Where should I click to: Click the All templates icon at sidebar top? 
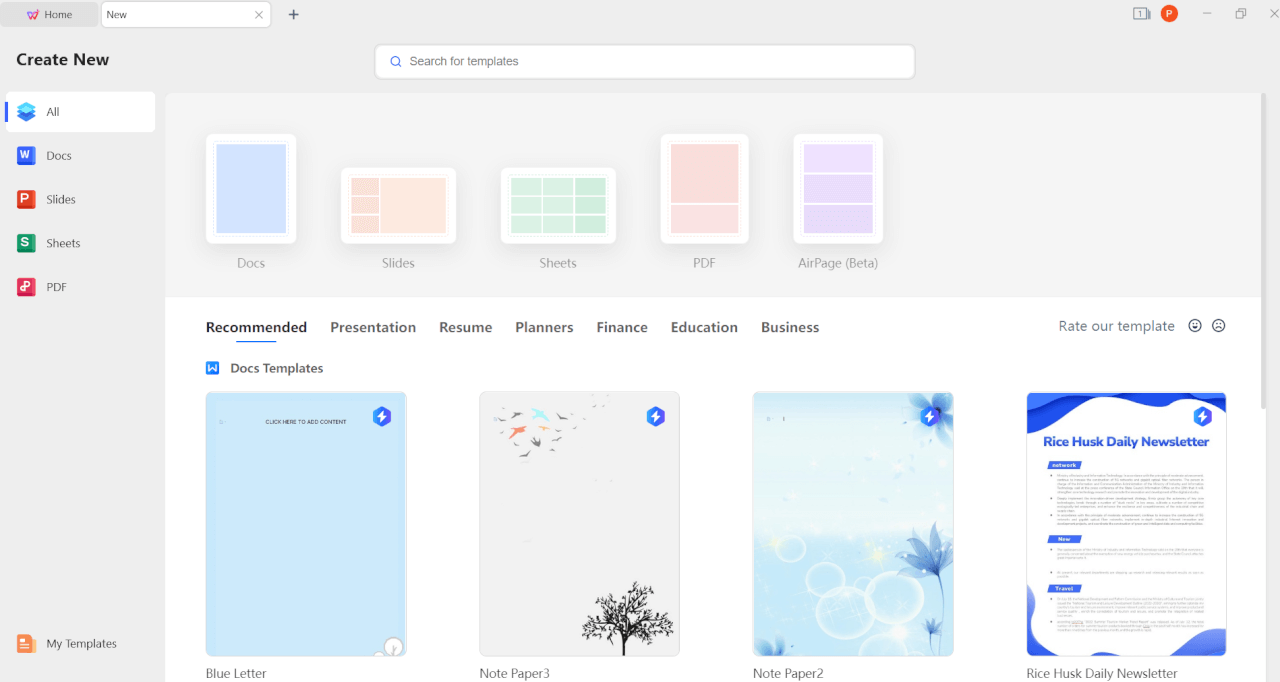point(27,111)
